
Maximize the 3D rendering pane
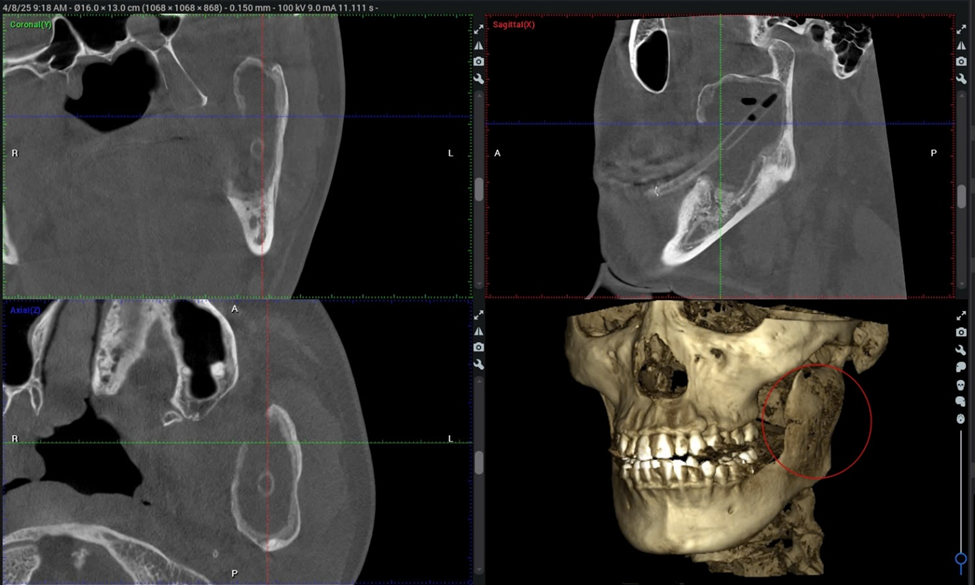coord(961,316)
